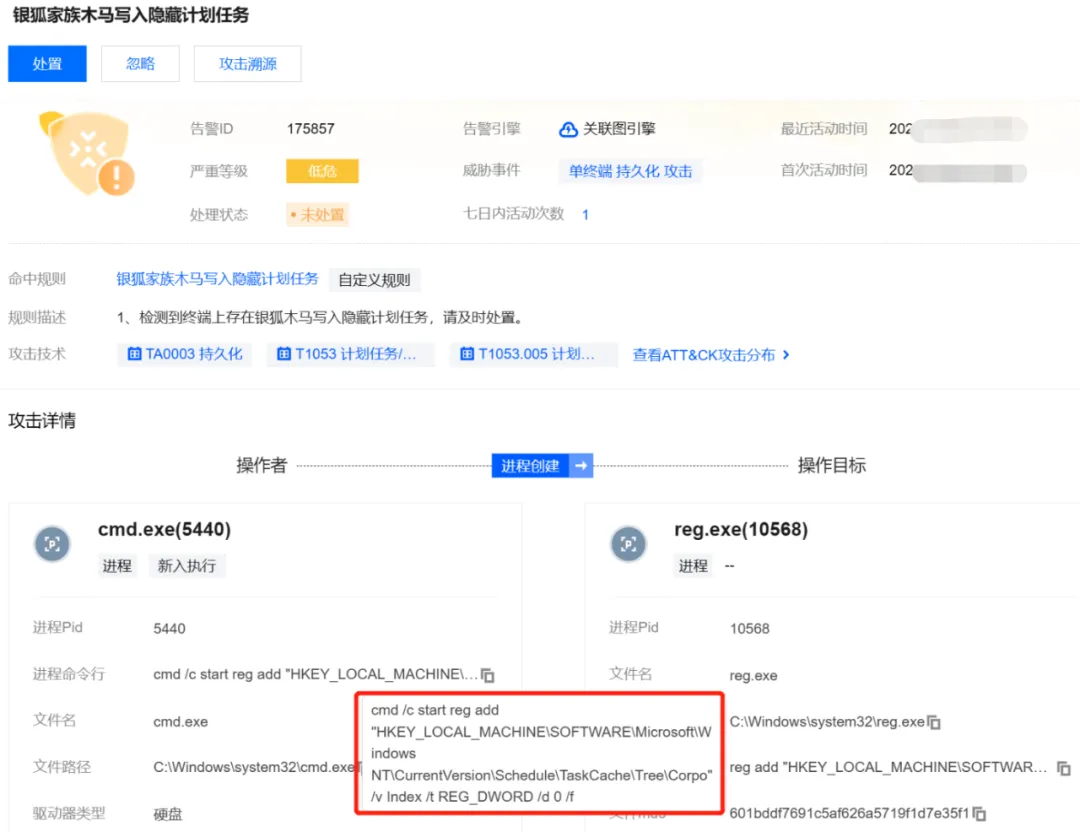Open the 银狐家族木马写入隐藏计划任务 rule link
The height and width of the screenshot is (832, 1080).
click(x=217, y=279)
